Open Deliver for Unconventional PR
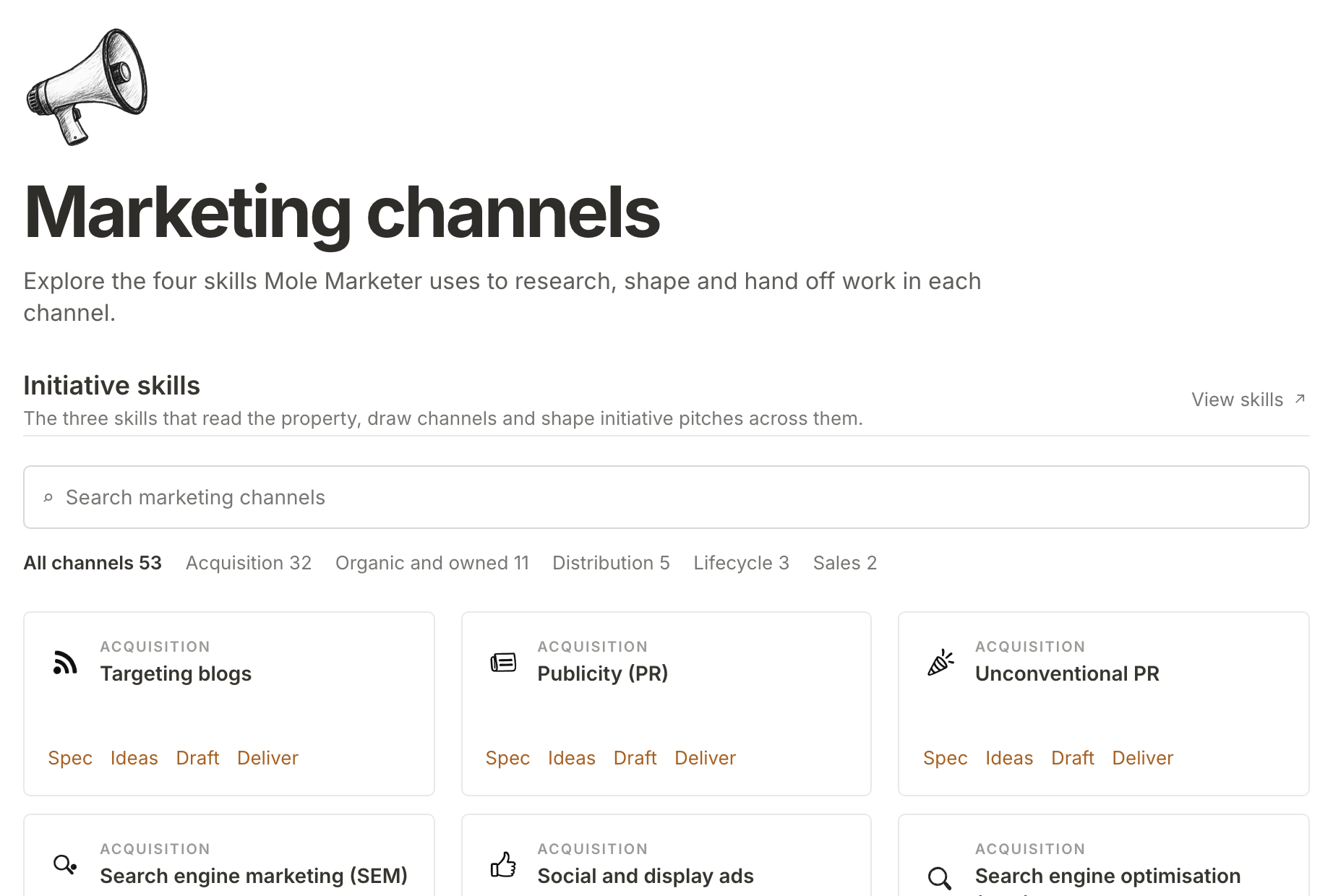 [x=1143, y=758]
